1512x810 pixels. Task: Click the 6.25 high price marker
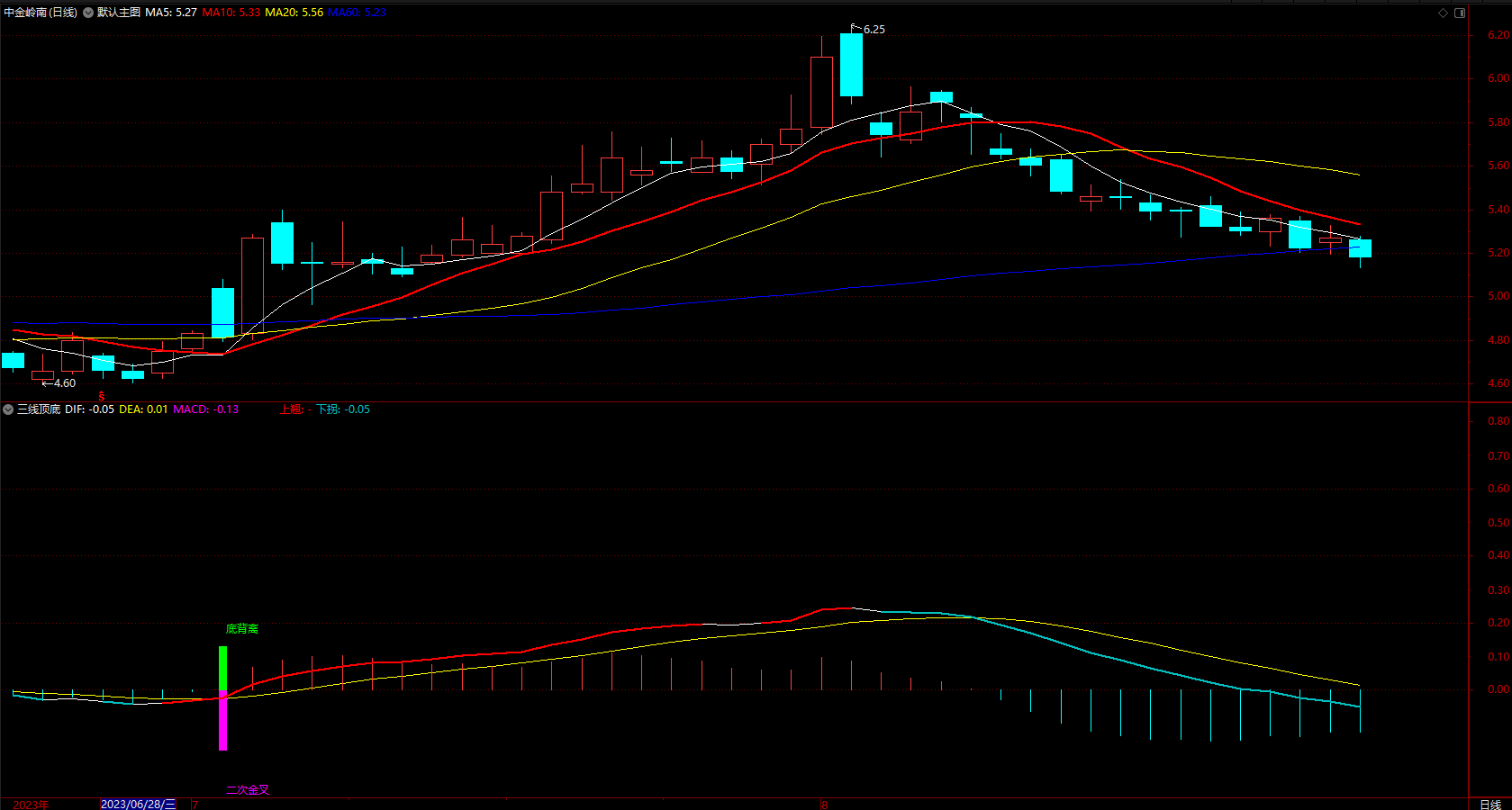pos(874,30)
